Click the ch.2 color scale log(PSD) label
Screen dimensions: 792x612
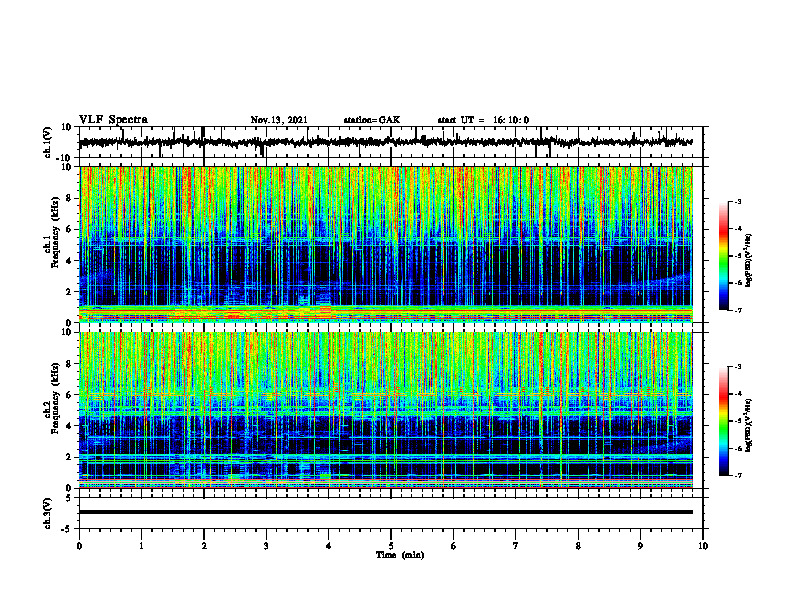coord(749,425)
